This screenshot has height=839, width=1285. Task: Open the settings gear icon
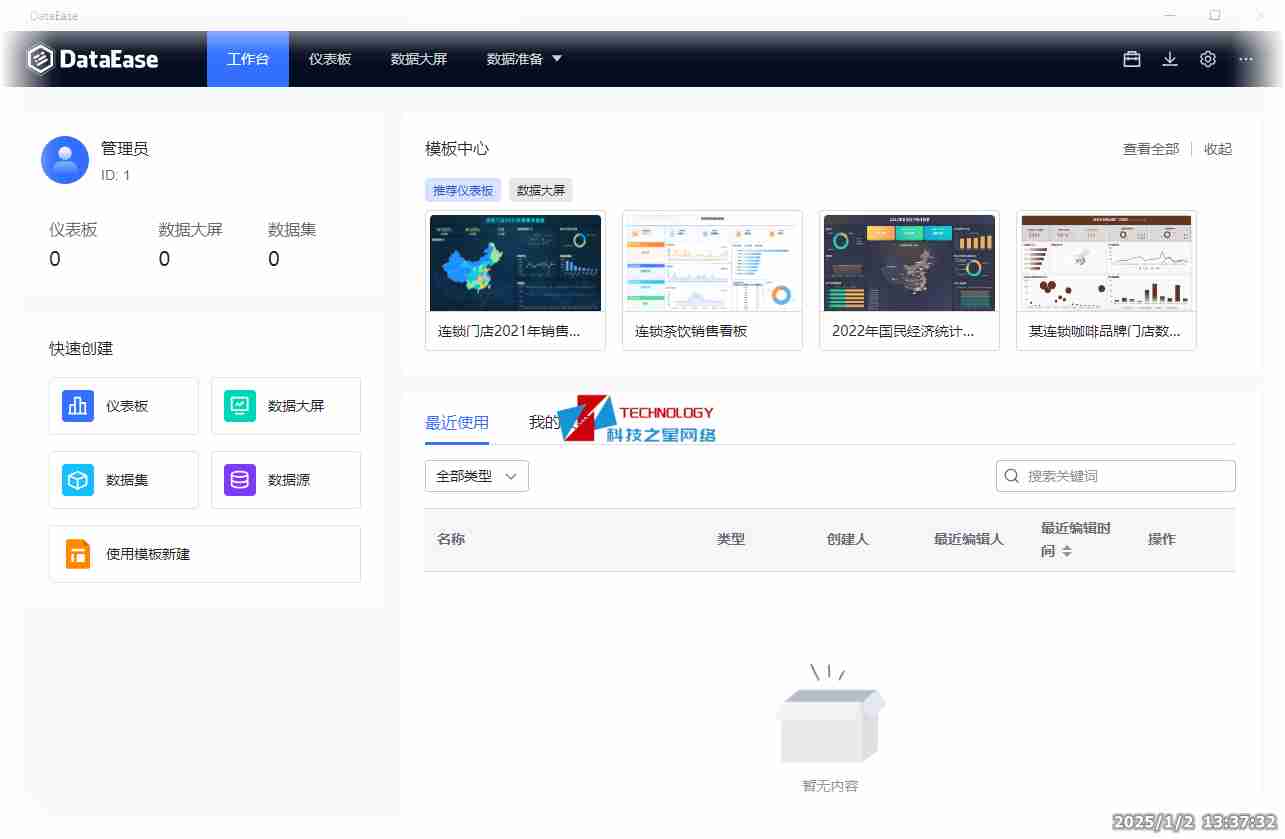(1208, 59)
